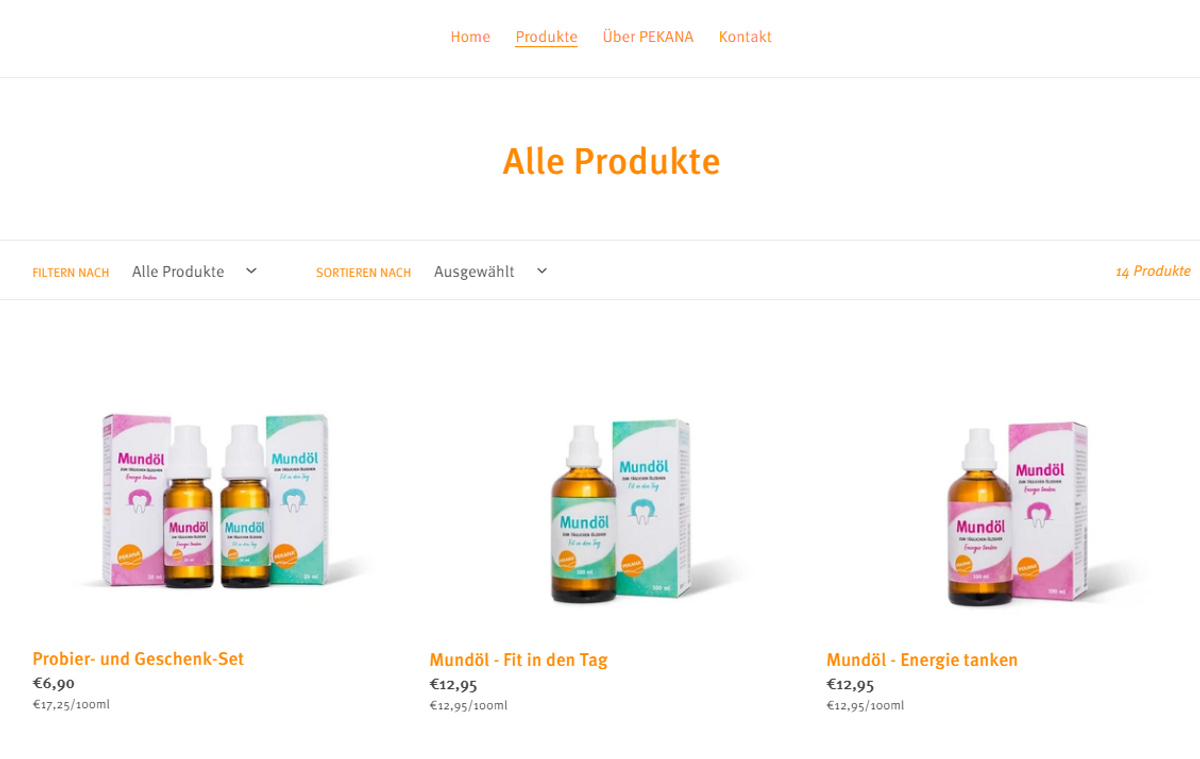Click the 14 Produkte count text
This screenshot has width=1200, height=759.
(1153, 271)
